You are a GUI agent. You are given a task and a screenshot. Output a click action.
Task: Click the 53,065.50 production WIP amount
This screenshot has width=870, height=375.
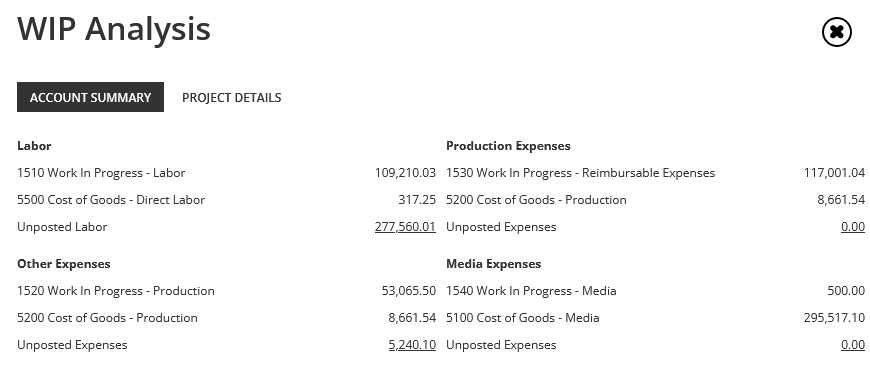click(408, 291)
